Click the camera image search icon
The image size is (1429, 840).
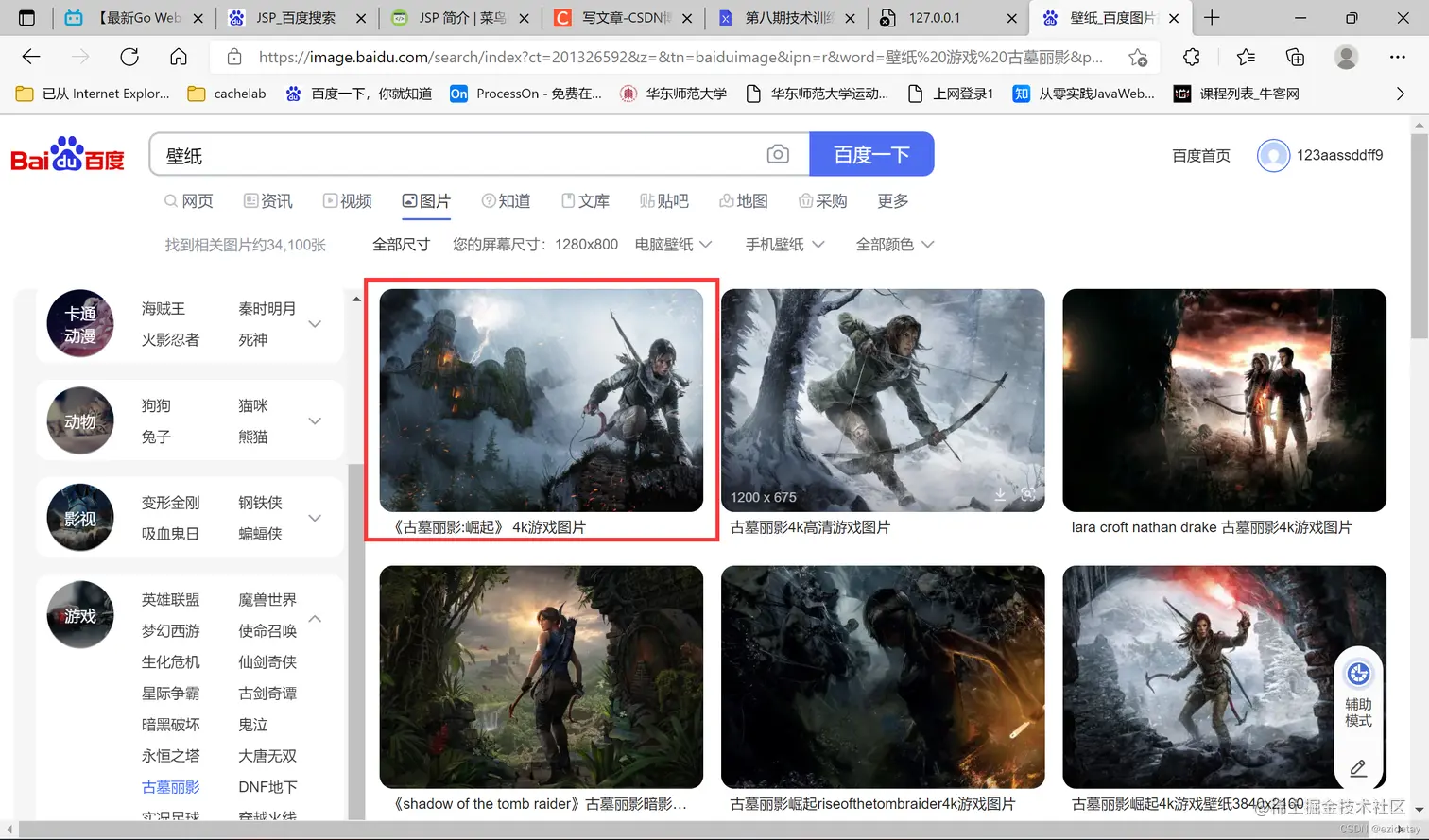(x=778, y=154)
